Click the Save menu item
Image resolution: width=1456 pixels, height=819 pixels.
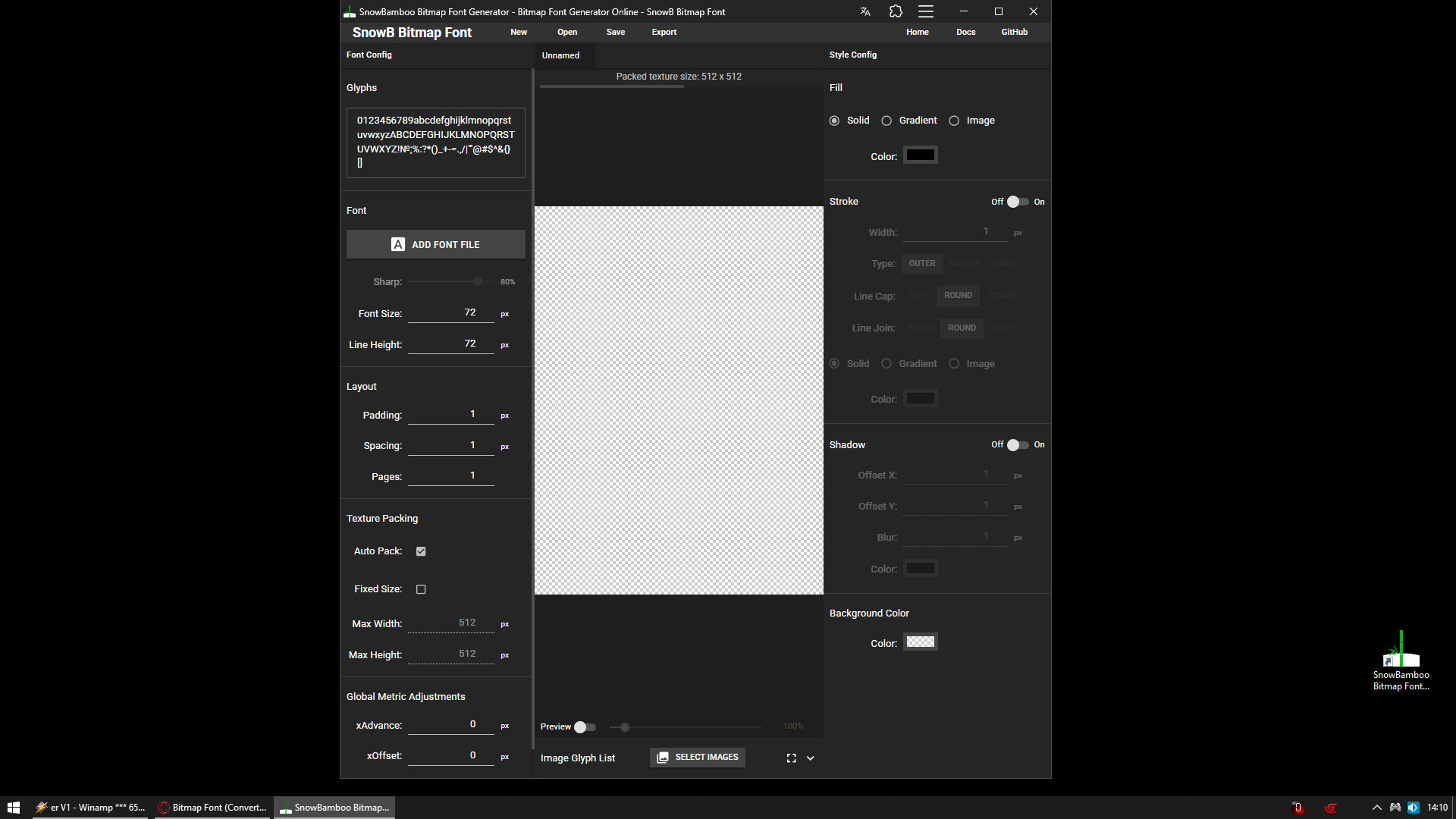616,32
